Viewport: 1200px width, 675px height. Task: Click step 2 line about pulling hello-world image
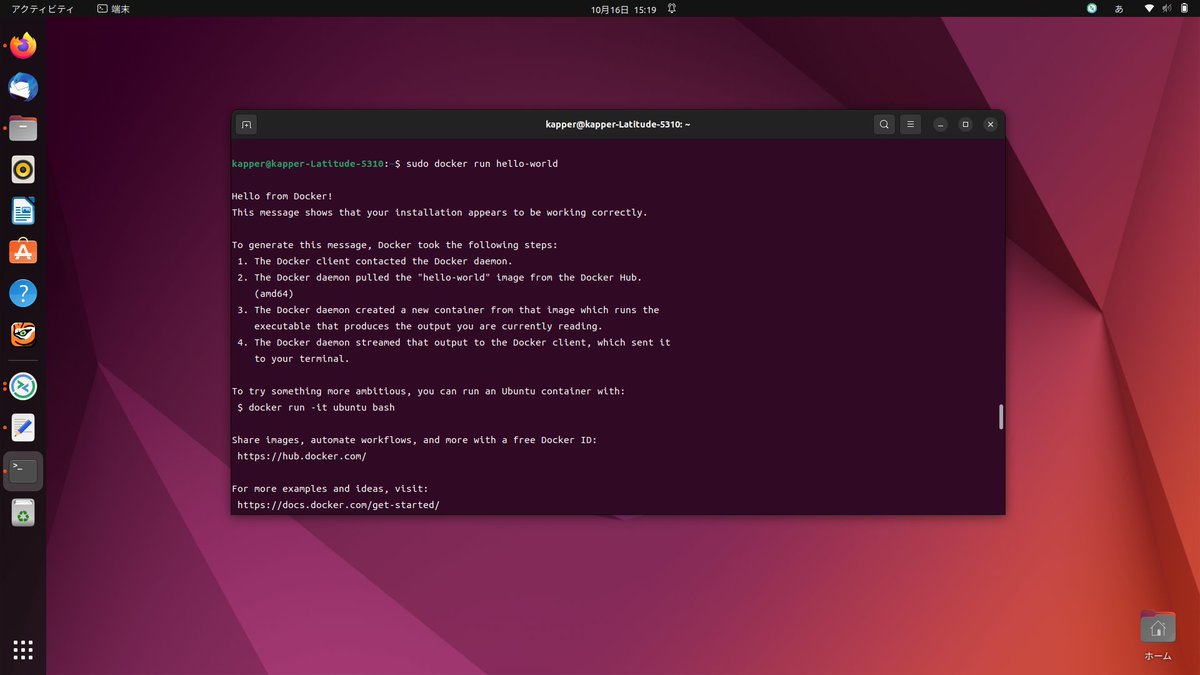pyautogui.click(x=440, y=277)
